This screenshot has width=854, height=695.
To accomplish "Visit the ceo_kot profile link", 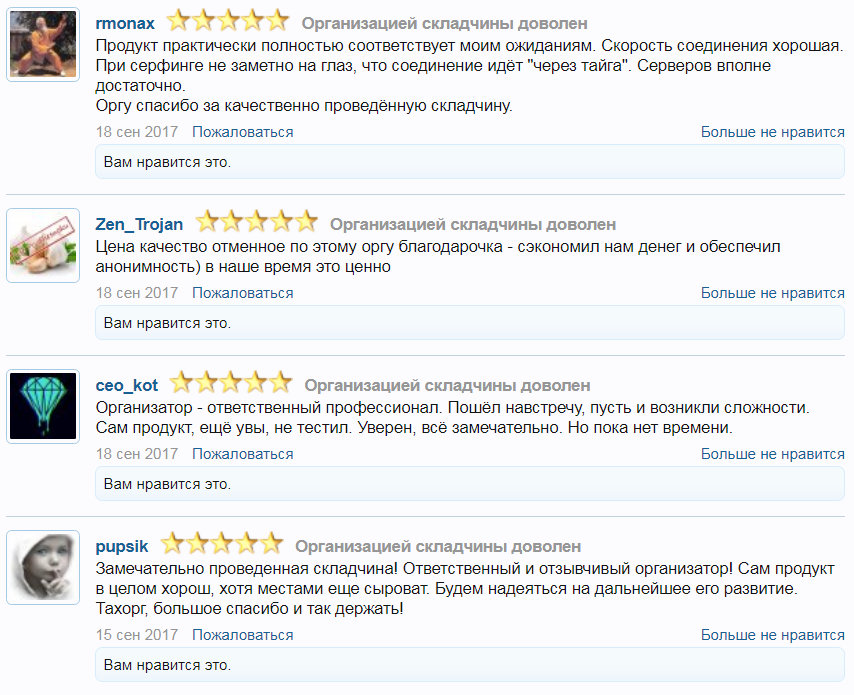I will [126, 385].
